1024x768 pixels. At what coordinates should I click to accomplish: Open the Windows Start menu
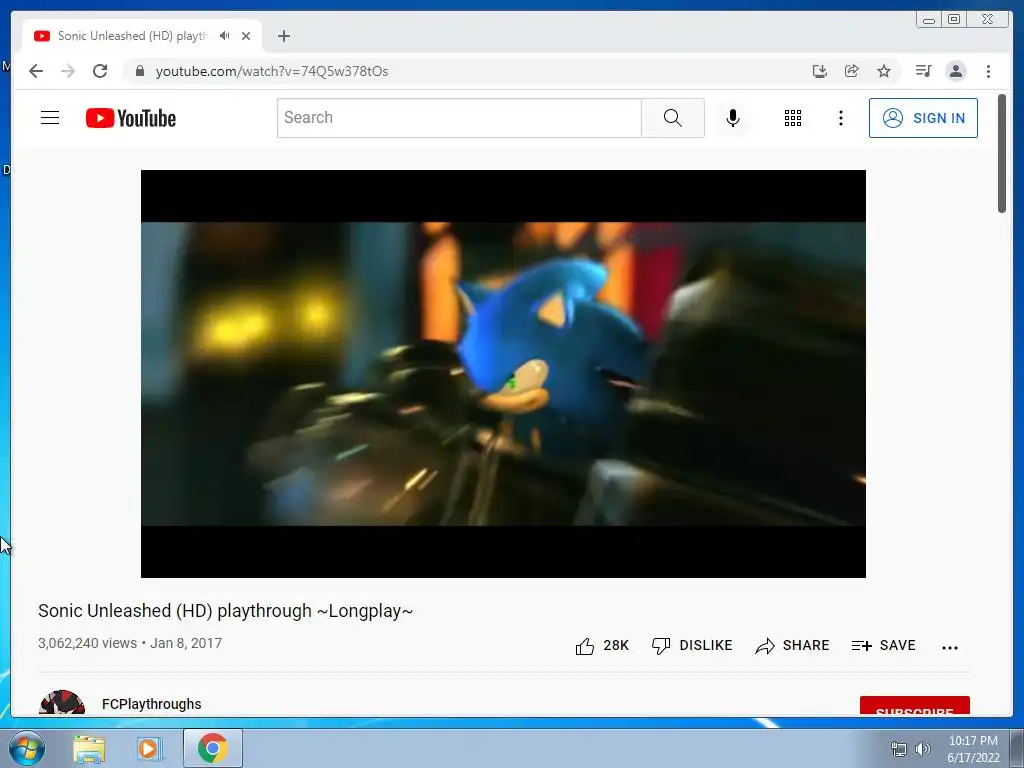coord(27,748)
